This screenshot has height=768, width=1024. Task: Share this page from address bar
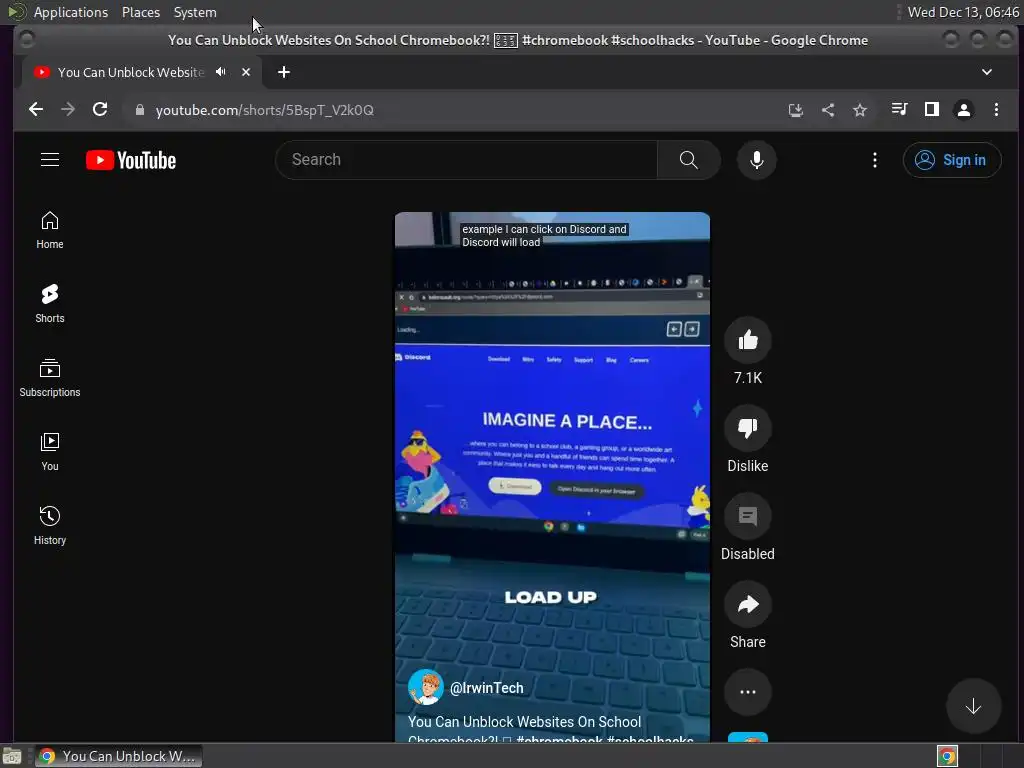[827, 110]
